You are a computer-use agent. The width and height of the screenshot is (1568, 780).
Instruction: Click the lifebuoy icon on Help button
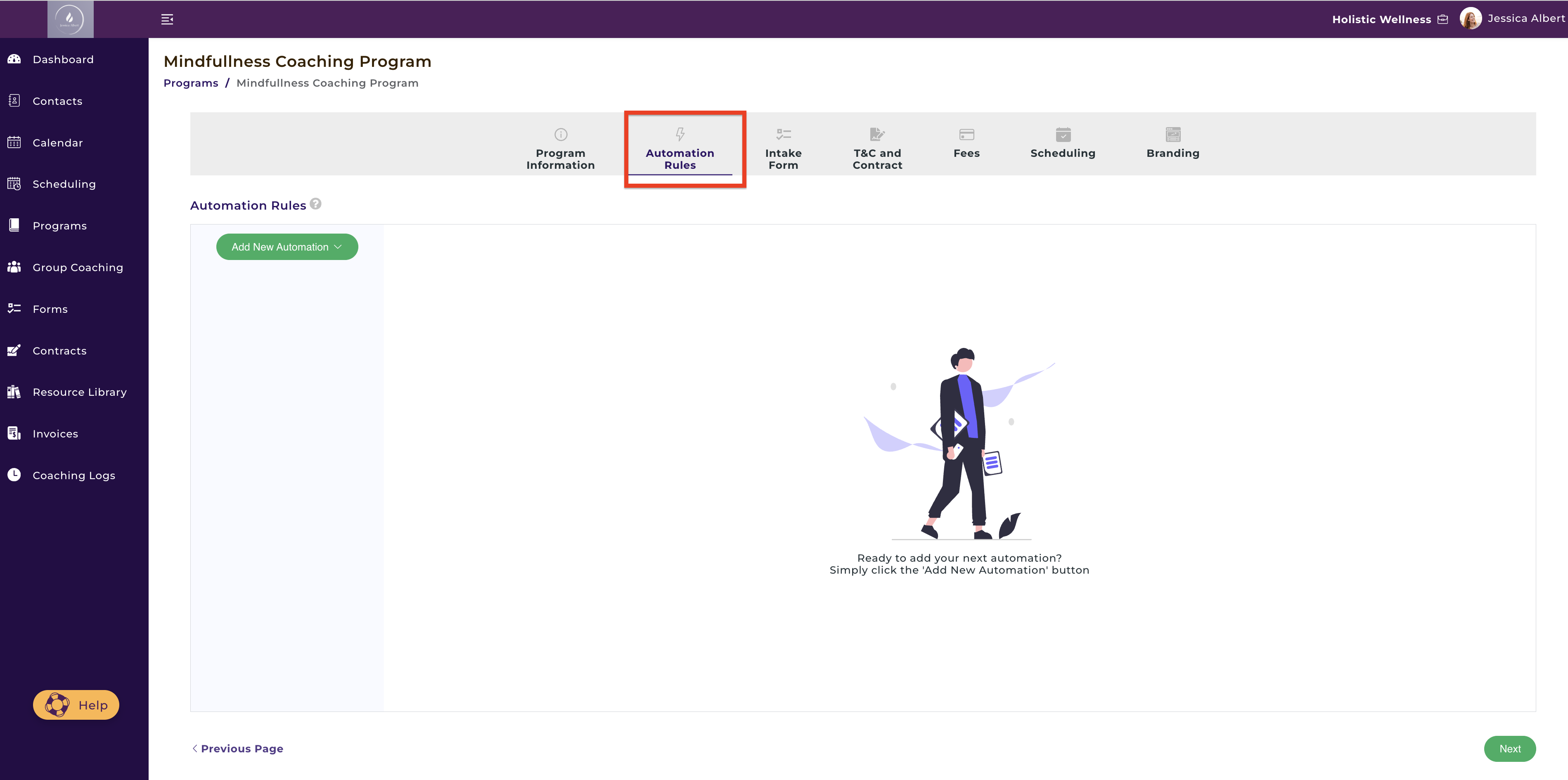point(57,704)
